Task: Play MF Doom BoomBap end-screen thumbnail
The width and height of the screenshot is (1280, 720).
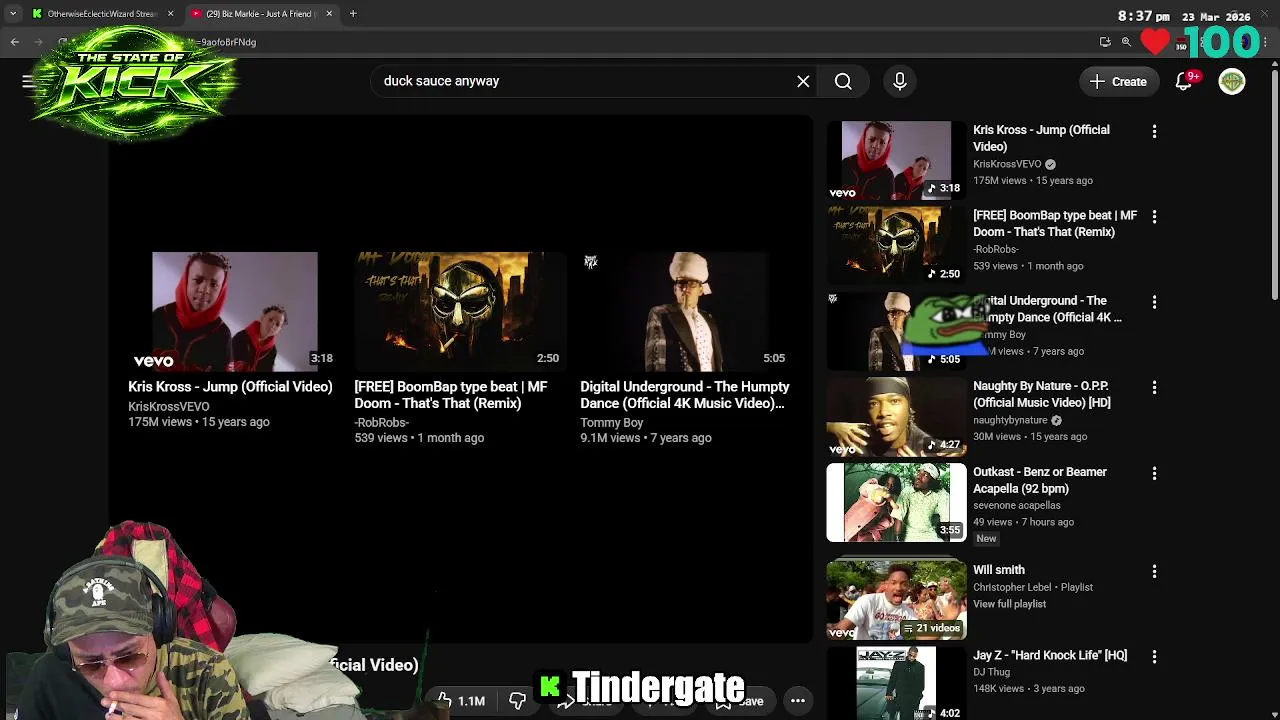Action: (x=460, y=311)
